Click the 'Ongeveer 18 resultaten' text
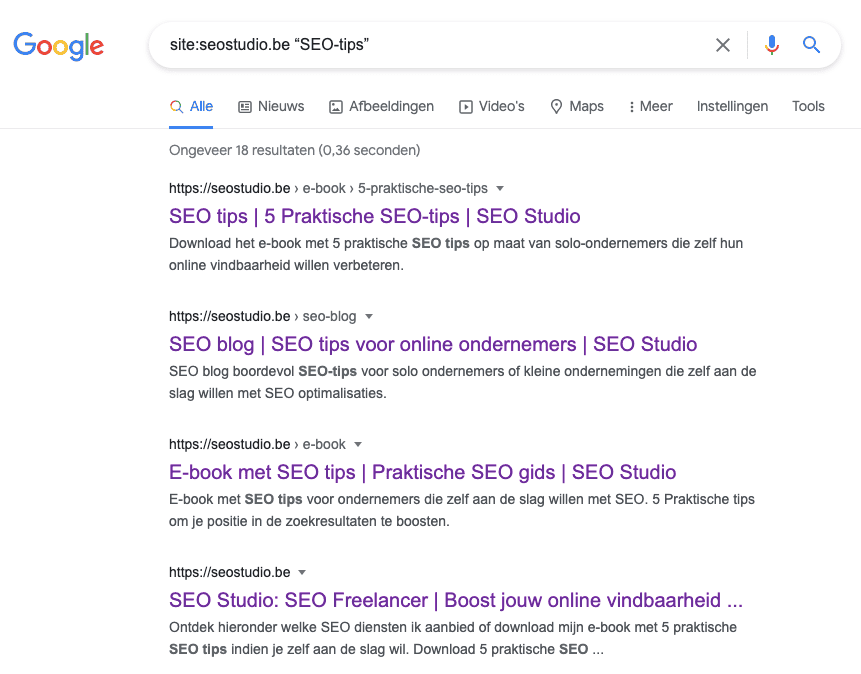Viewport: 861px width, 674px height. tap(294, 151)
